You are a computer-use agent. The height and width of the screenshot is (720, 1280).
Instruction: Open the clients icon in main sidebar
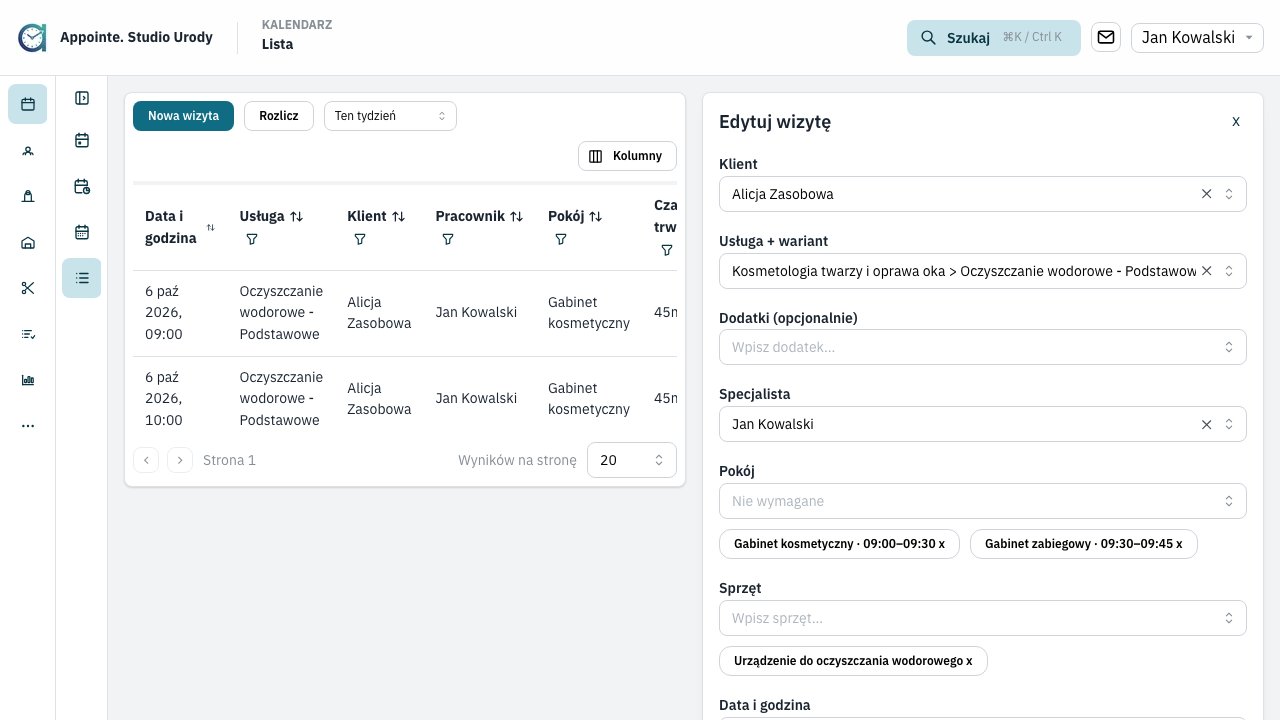pos(28,151)
